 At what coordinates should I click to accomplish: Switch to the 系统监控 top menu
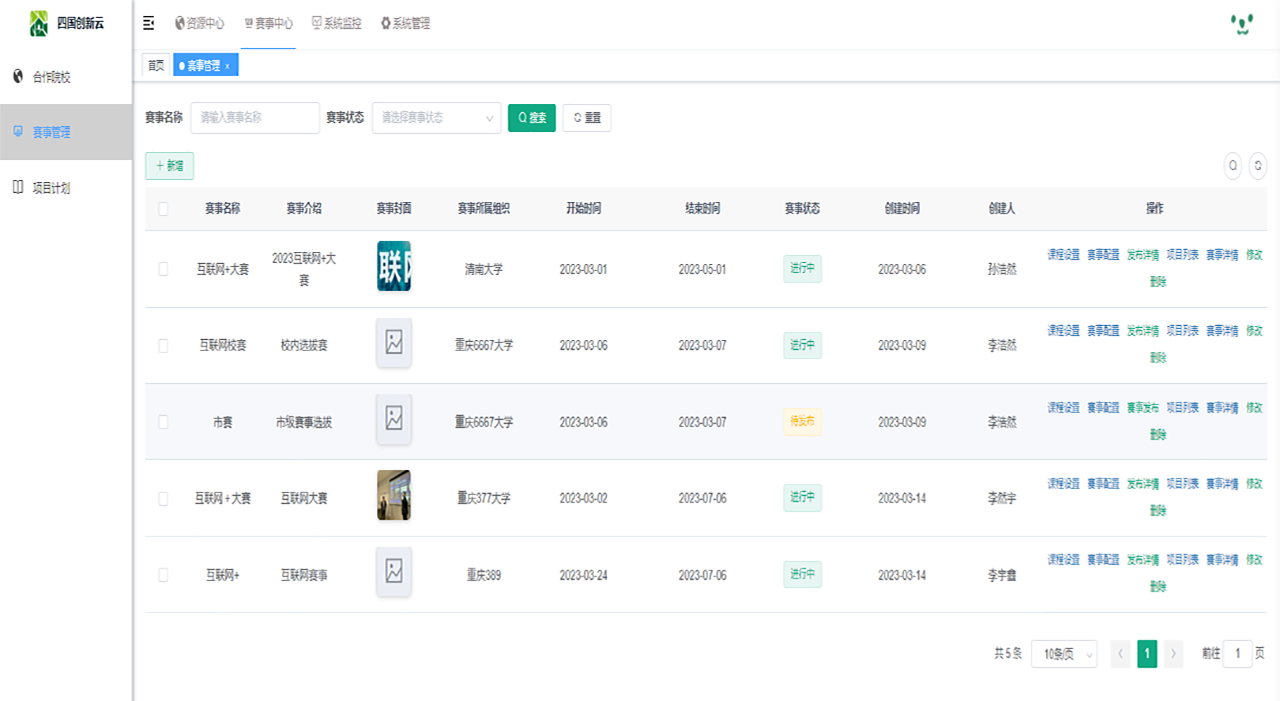coord(337,23)
